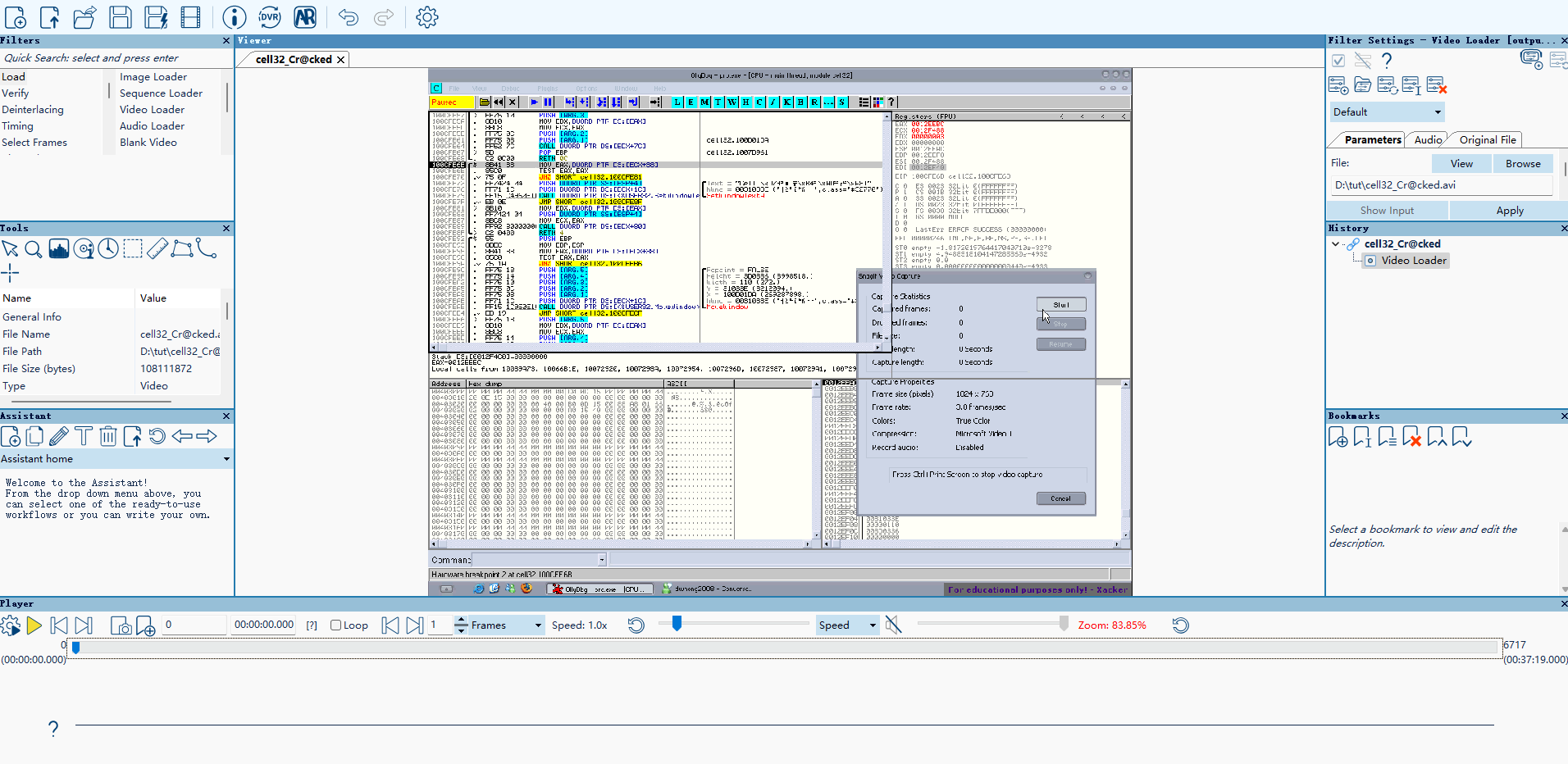Select the magnifier tool in Tools panel
This screenshot has width=1568, height=764.
(34, 249)
